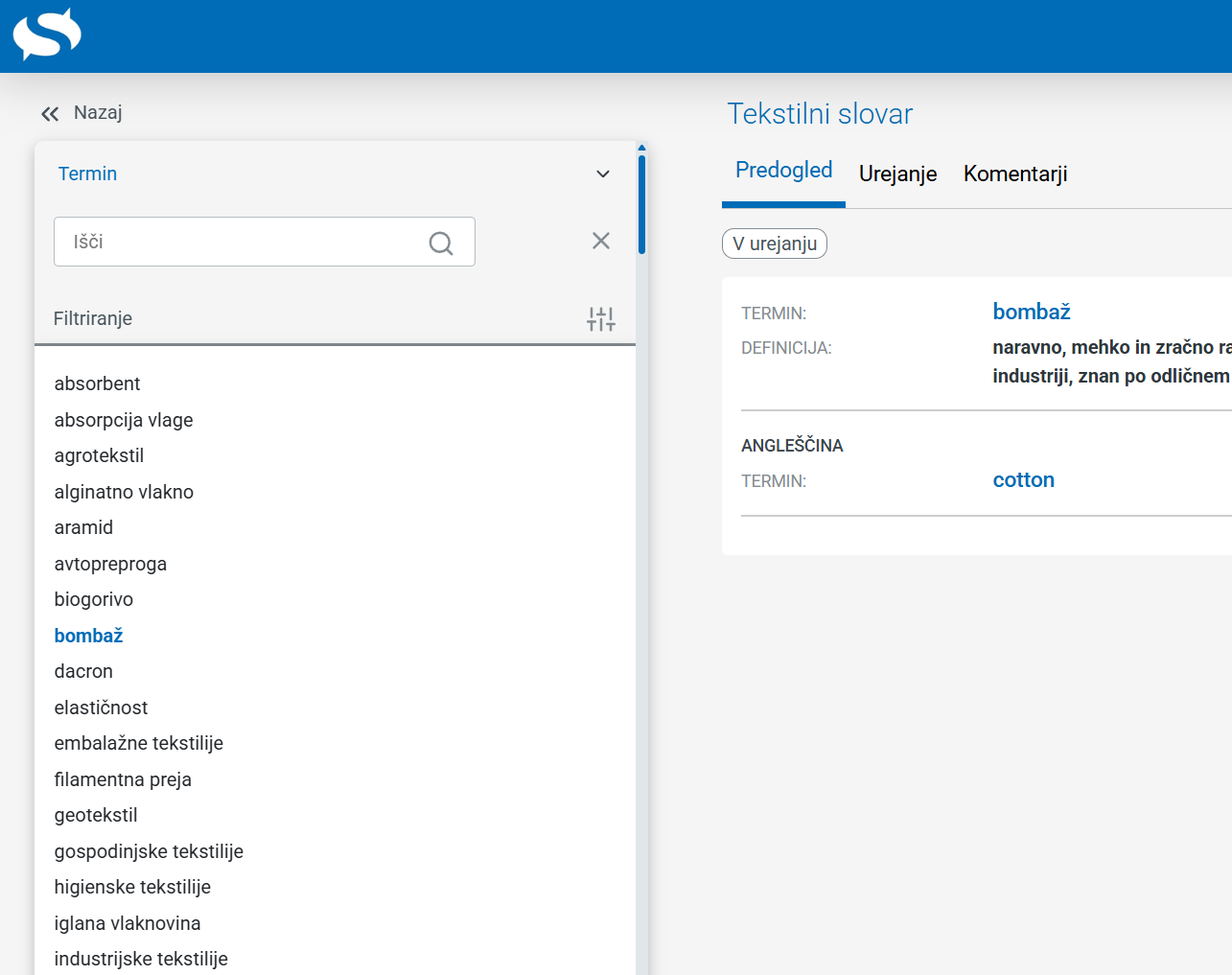Click the magnifier search icon
Viewport: 1232px width, 975px height.
440,243
